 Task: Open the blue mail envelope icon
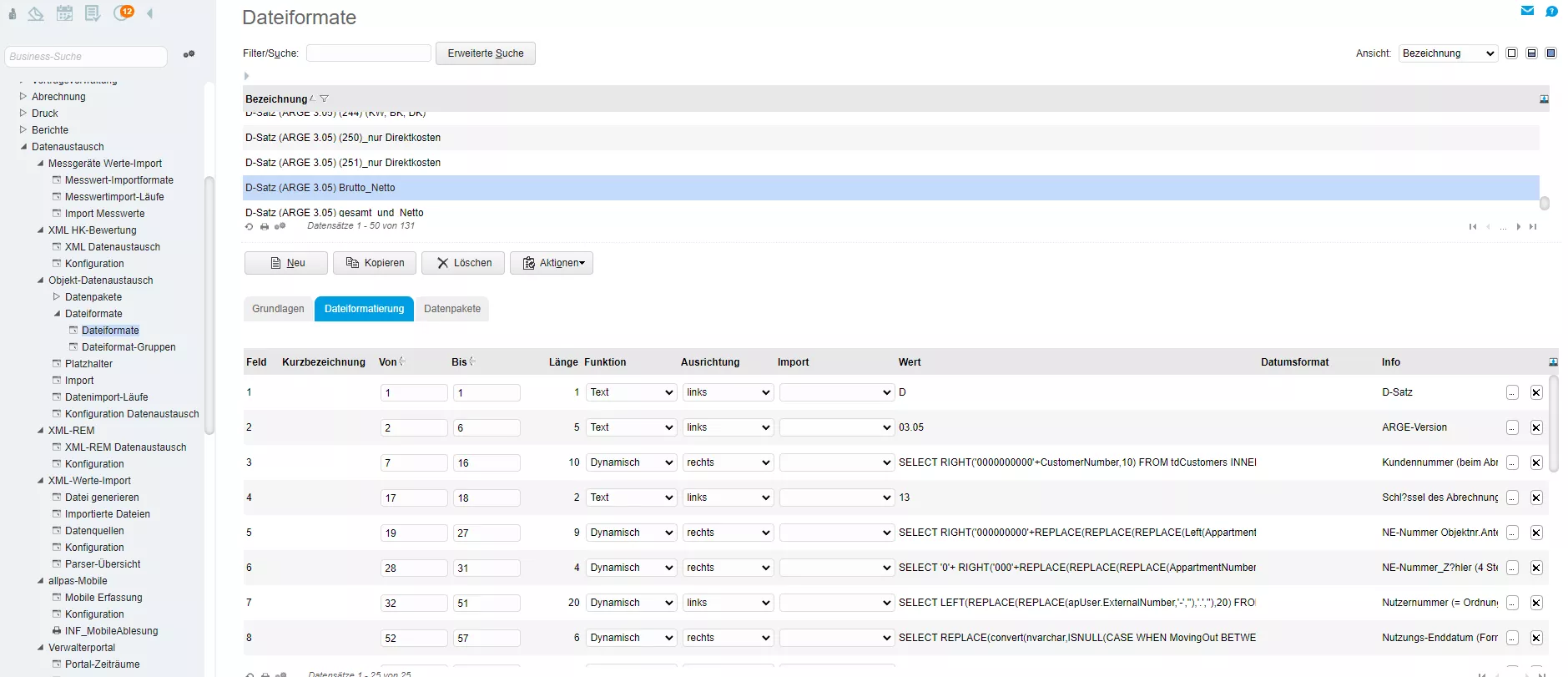(x=1527, y=11)
